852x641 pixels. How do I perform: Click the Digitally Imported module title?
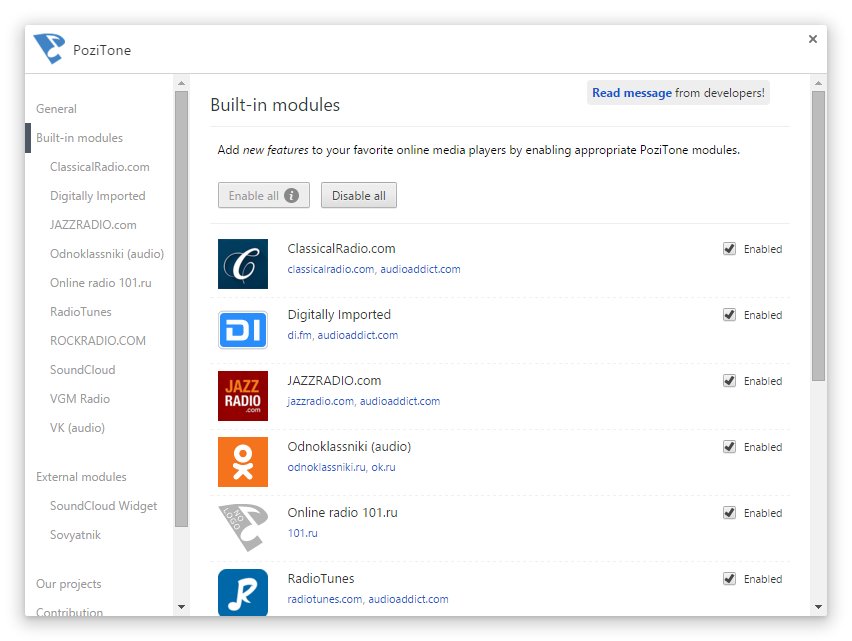coord(339,315)
